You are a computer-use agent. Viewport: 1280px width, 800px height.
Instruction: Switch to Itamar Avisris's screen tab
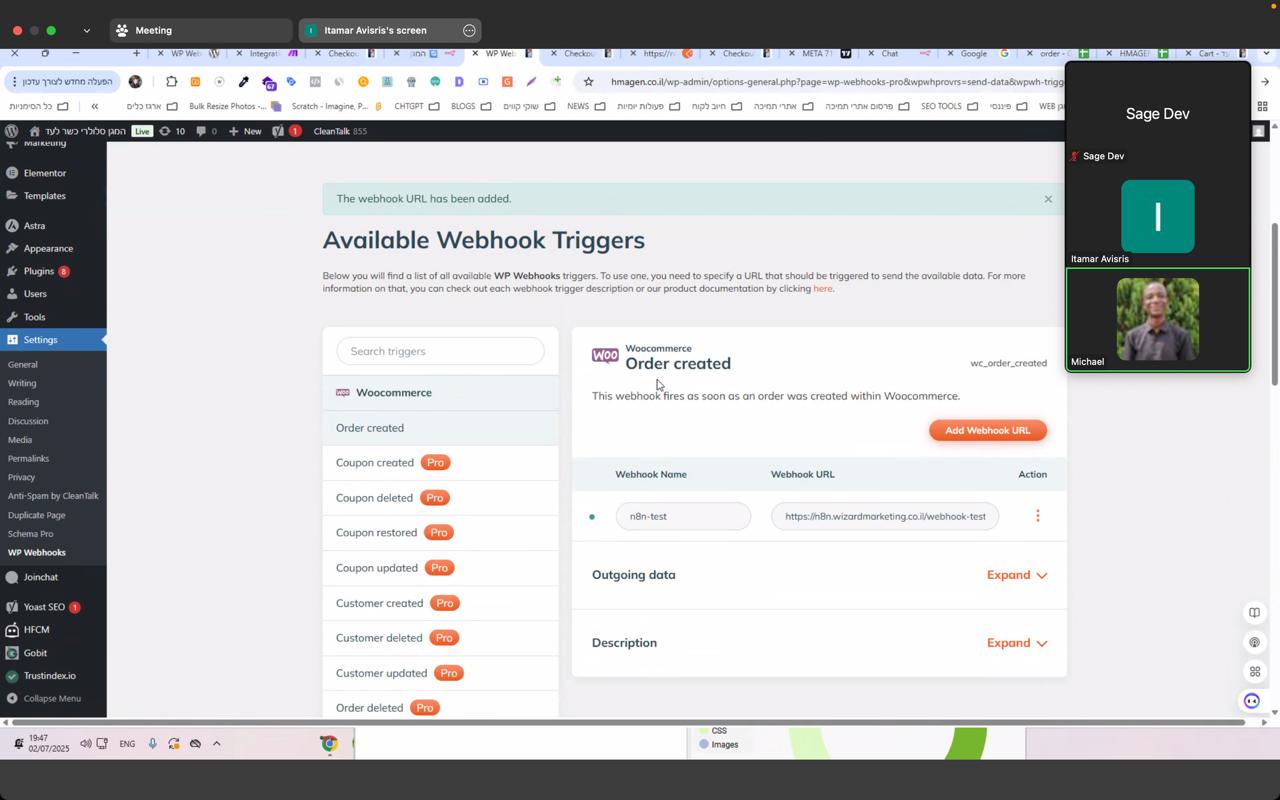pyautogui.click(x=390, y=30)
